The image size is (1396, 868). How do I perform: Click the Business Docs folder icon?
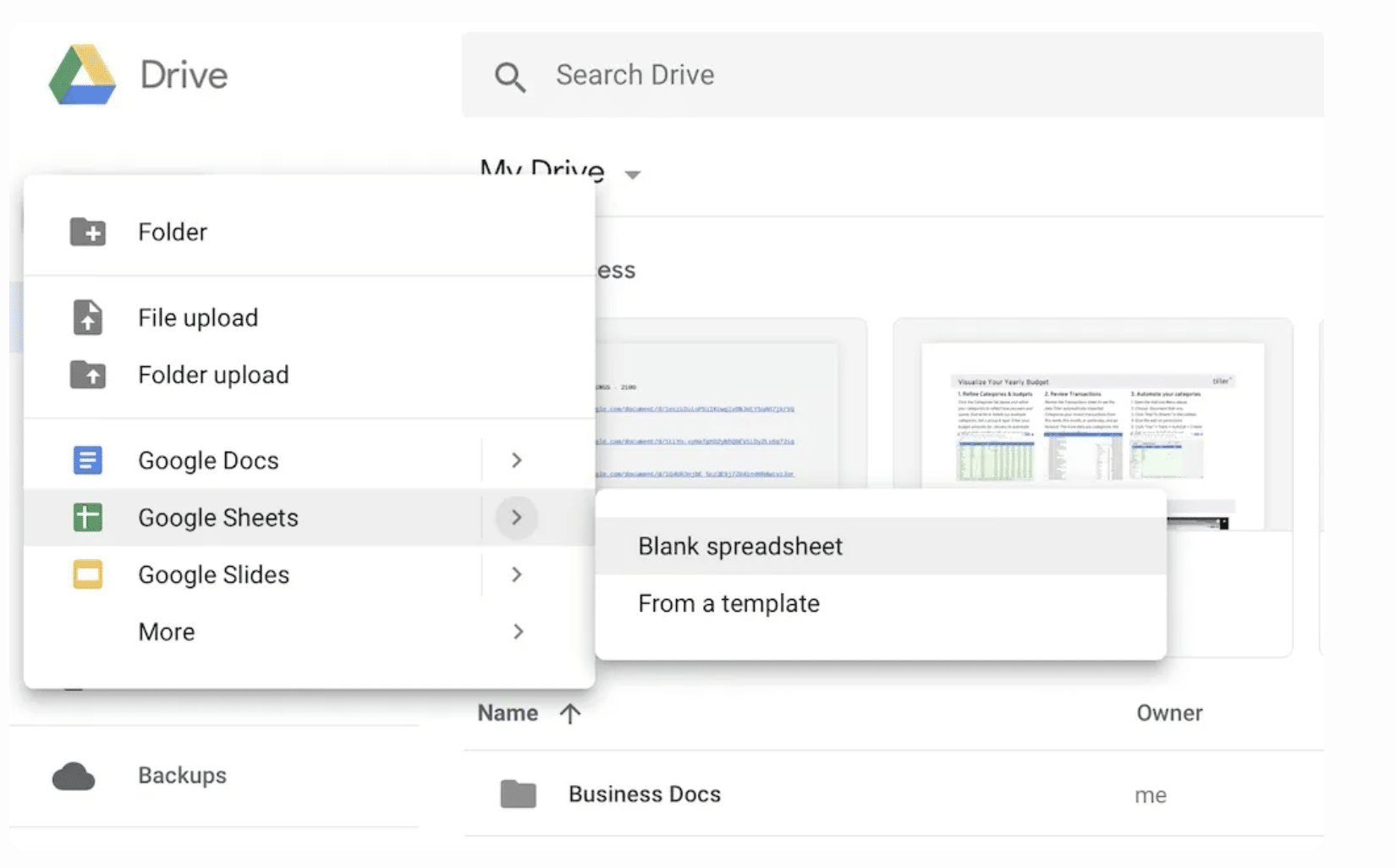tap(519, 794)
